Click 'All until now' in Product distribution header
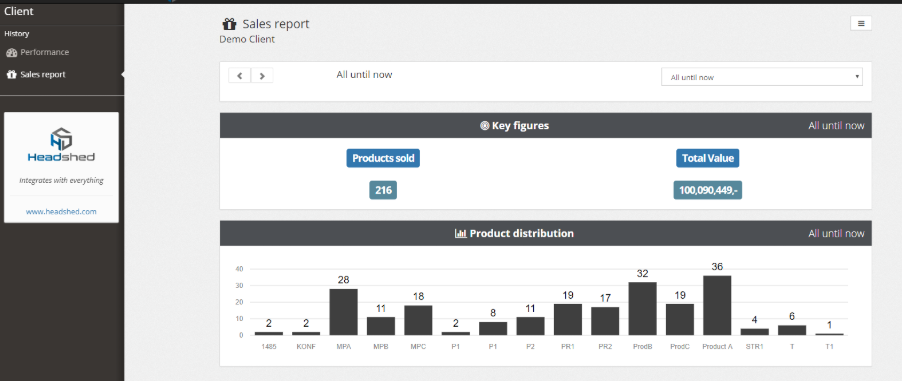The width and height of the screenshot is (902, 381). (x=836, y=233)
